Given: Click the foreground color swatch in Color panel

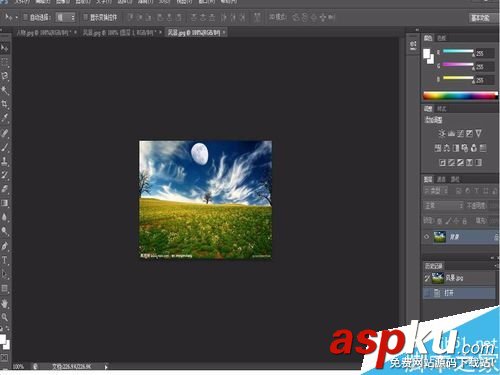Looking at the screenshot, I should coord(427,53).
